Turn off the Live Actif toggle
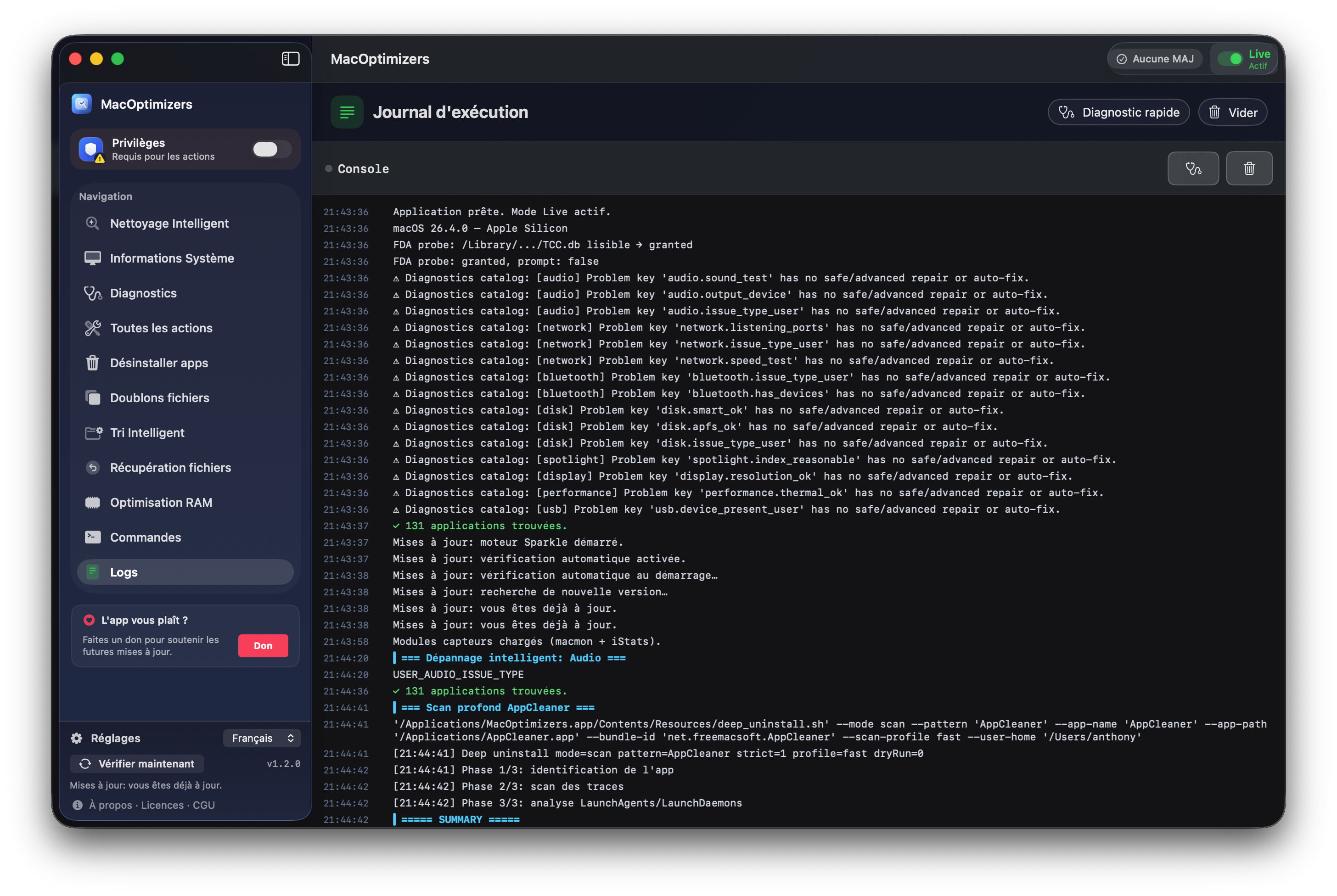 pyautogui.click(x=1230, y=59)
